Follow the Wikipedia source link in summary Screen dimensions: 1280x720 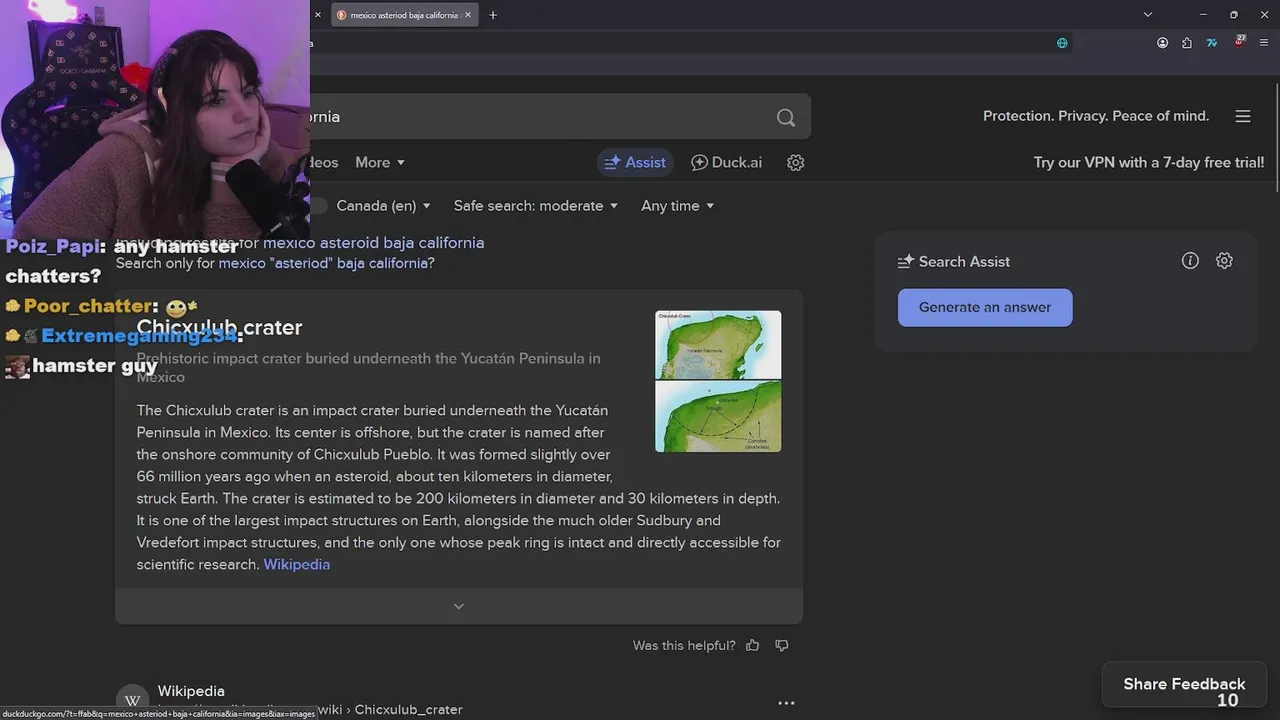[296, 564]
